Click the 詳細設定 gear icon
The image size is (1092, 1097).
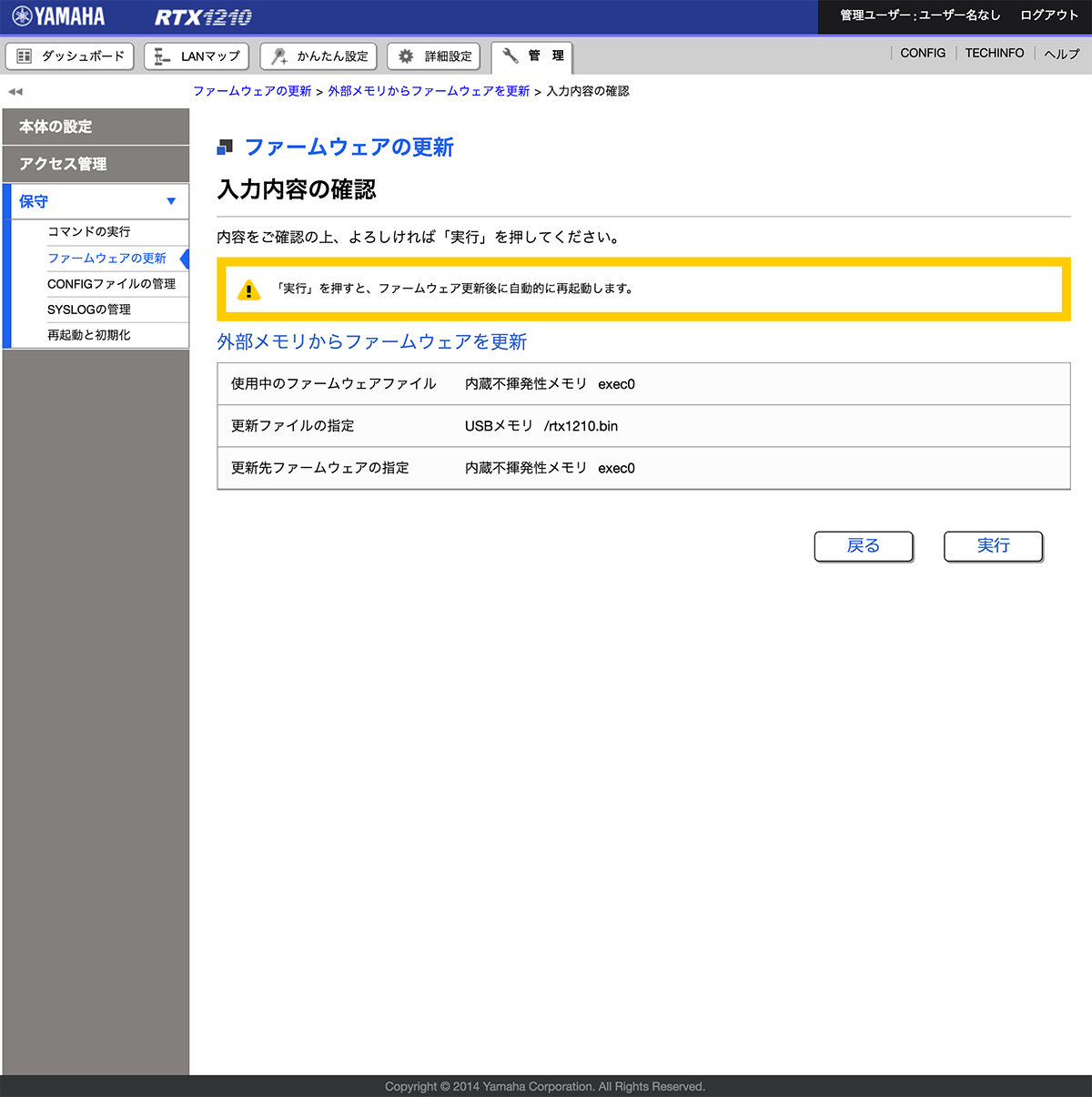406,56
